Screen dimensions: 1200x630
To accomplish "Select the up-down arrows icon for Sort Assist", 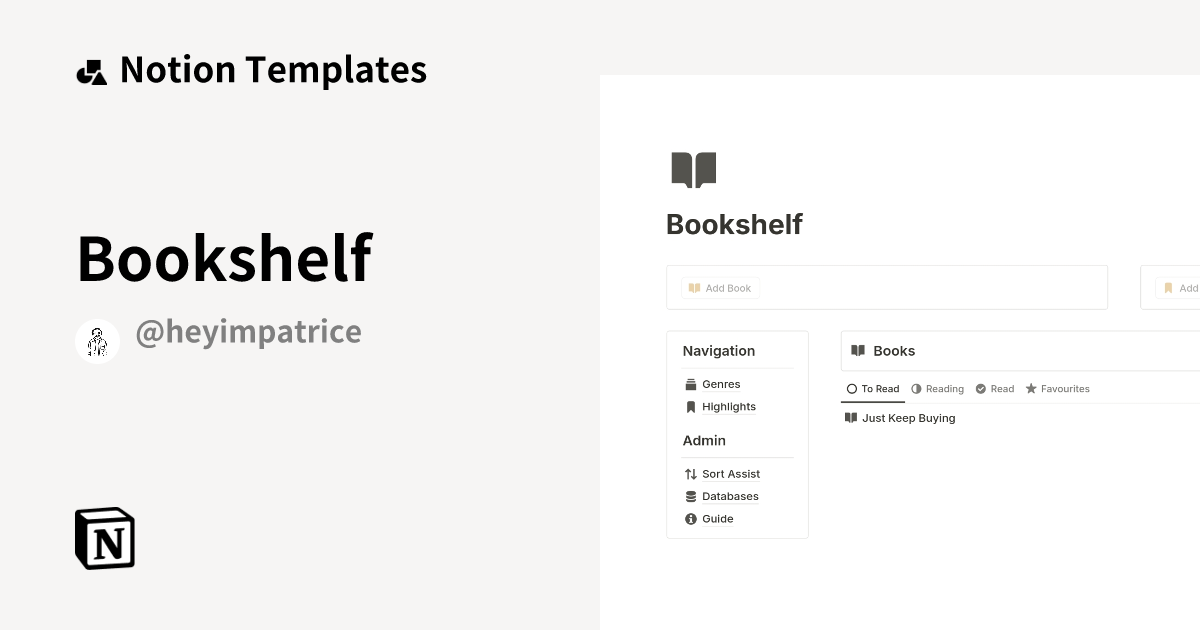I will coord(689,473).
